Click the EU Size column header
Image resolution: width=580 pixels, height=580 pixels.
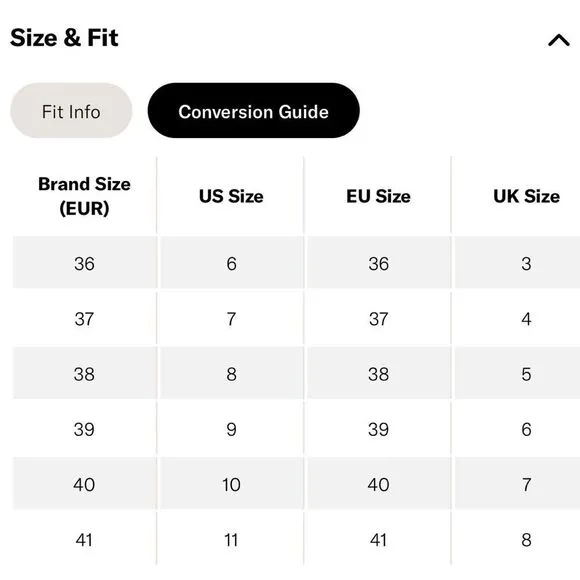(378, 196)
